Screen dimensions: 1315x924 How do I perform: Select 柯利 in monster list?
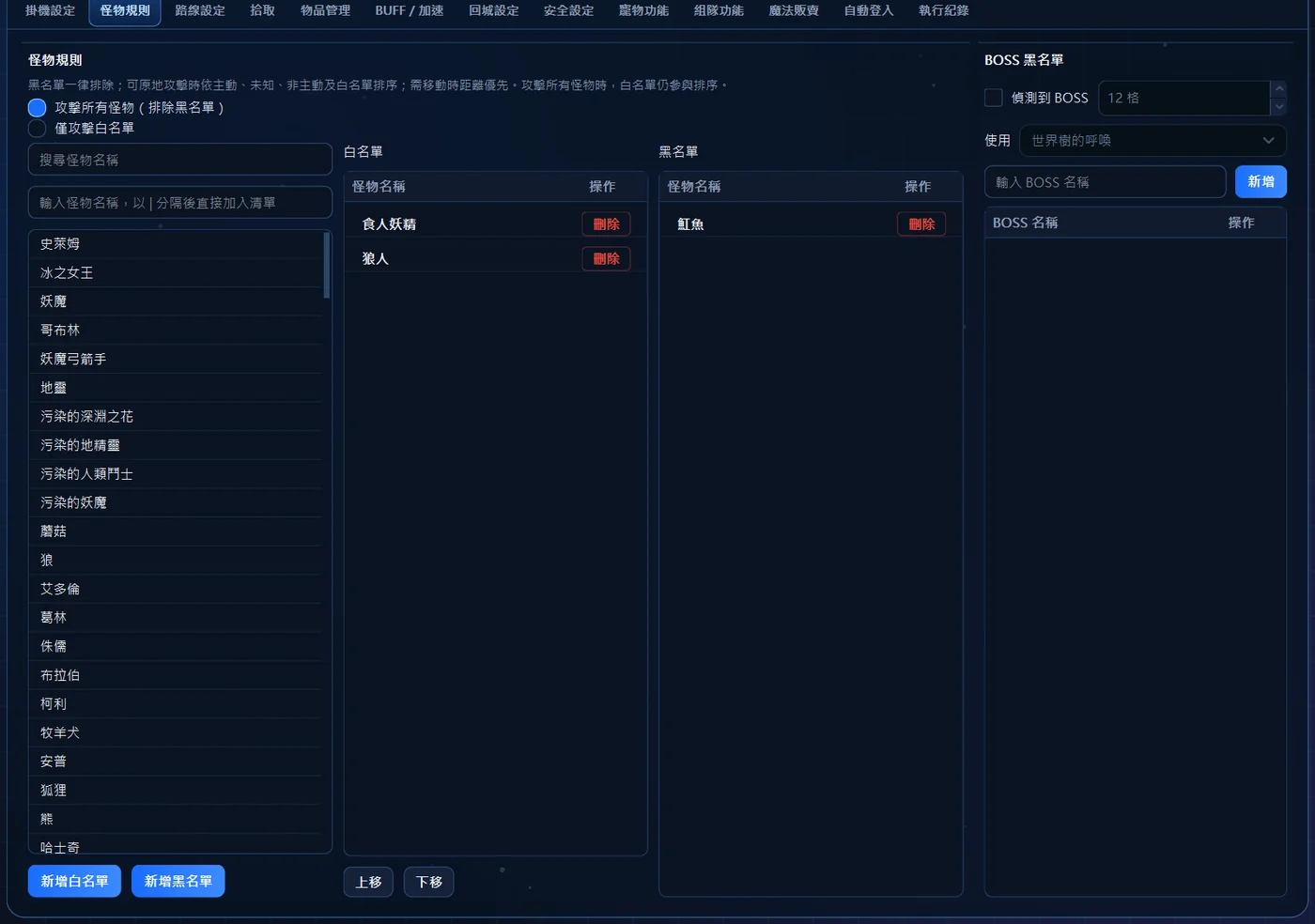pyautogui.click(x=176, y=704)
